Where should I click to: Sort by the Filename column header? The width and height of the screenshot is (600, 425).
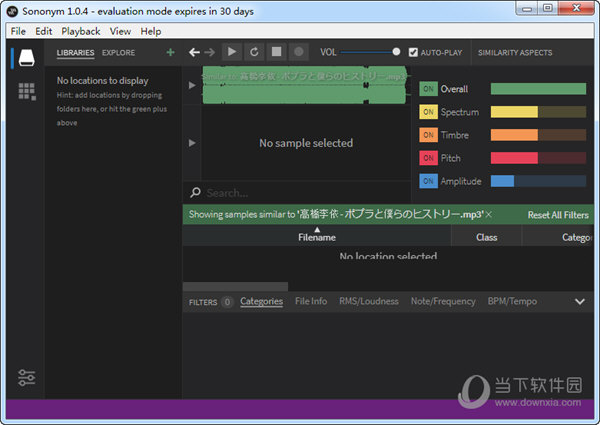(317, 237)
